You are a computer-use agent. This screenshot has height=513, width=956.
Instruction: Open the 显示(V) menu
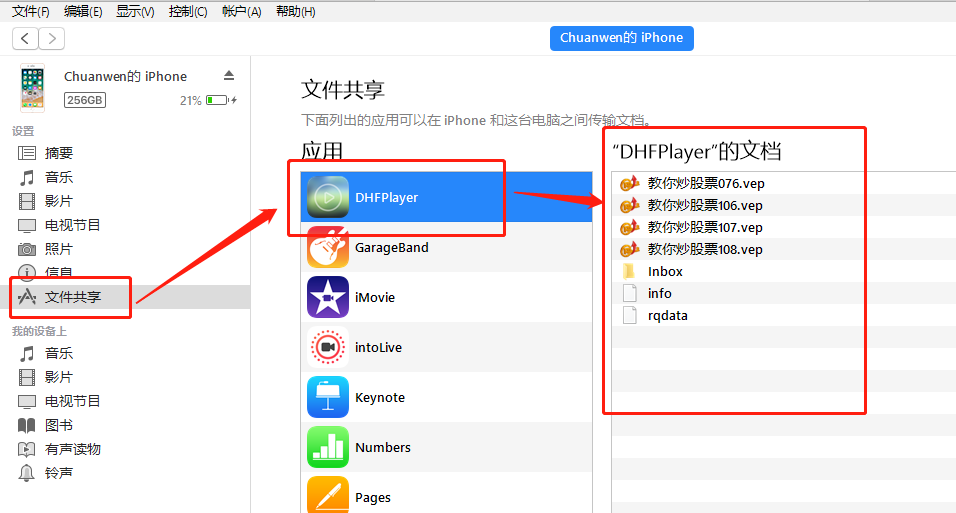[135, 11]
